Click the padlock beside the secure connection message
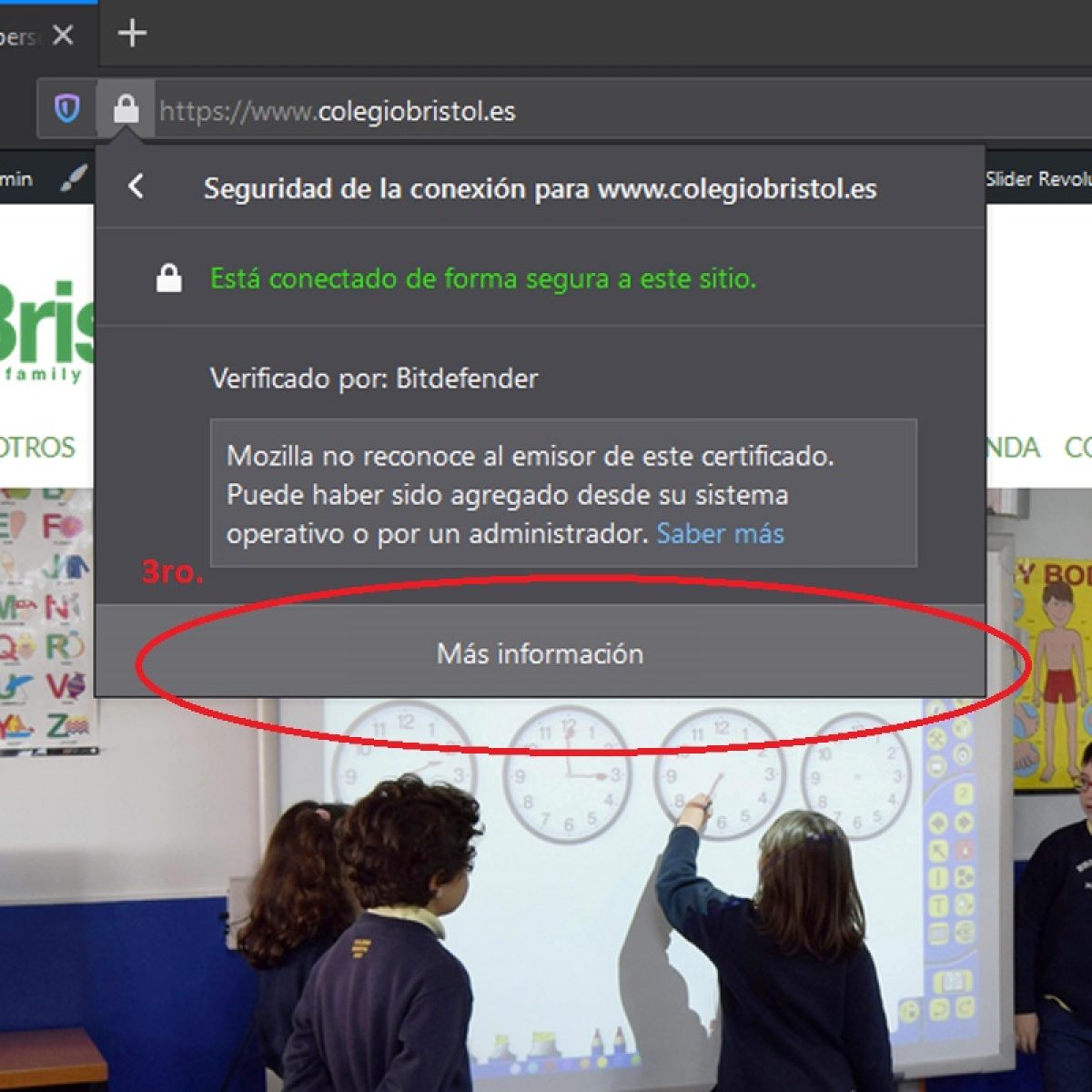This screenshot has height=1092, width=1092. (169, 278)
